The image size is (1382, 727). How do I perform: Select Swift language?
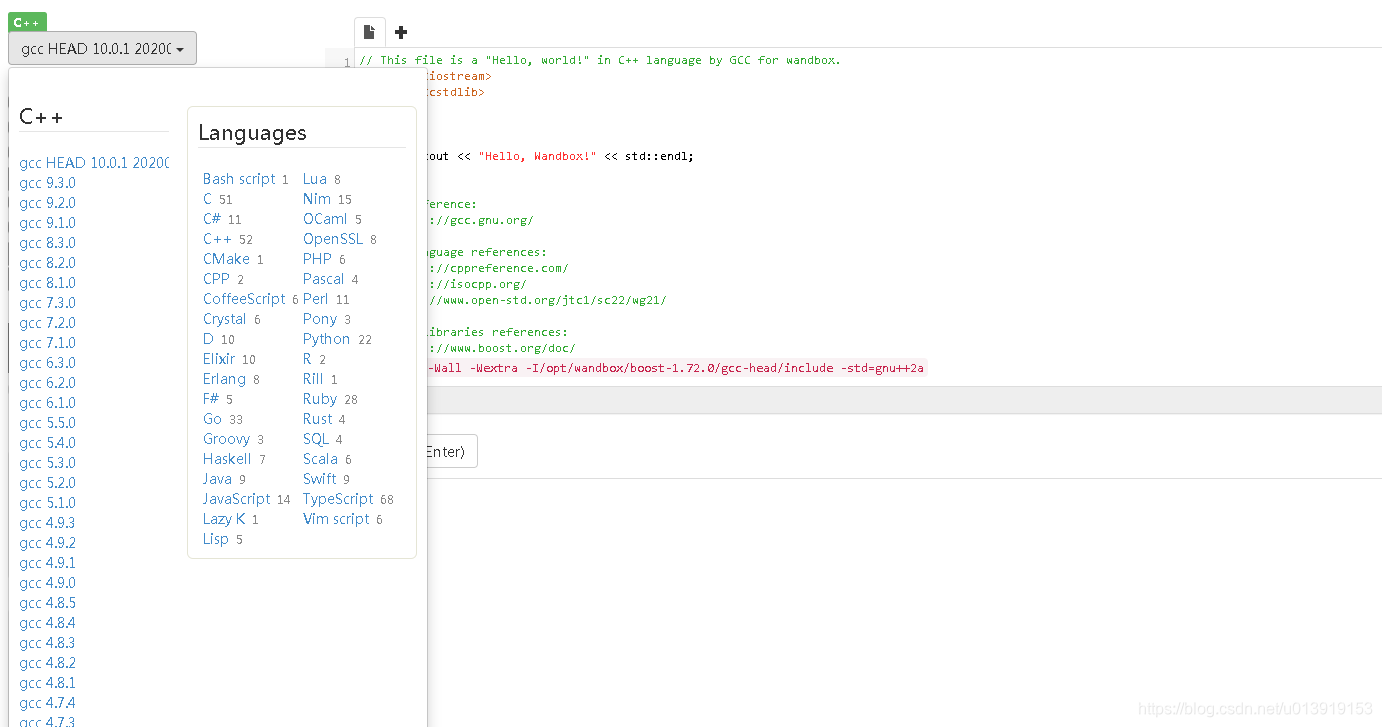[x=320, y=479]
